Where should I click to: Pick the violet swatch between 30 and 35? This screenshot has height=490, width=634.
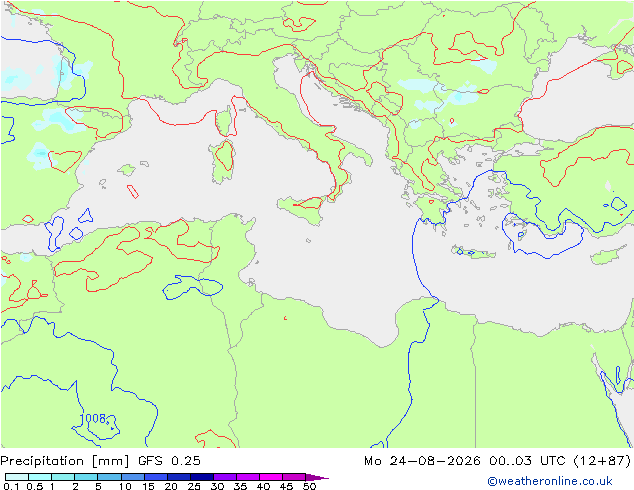pos(224,477)
